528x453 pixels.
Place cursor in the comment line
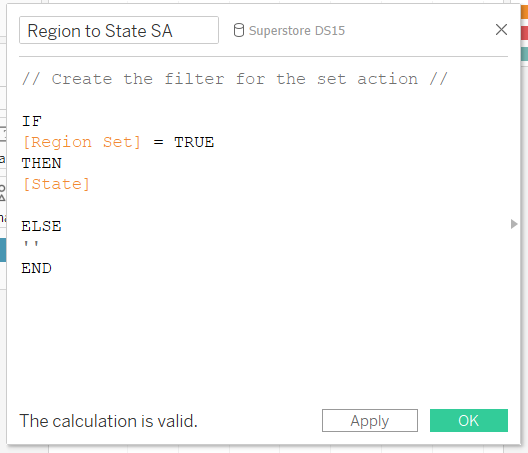[x=235, y=79]
